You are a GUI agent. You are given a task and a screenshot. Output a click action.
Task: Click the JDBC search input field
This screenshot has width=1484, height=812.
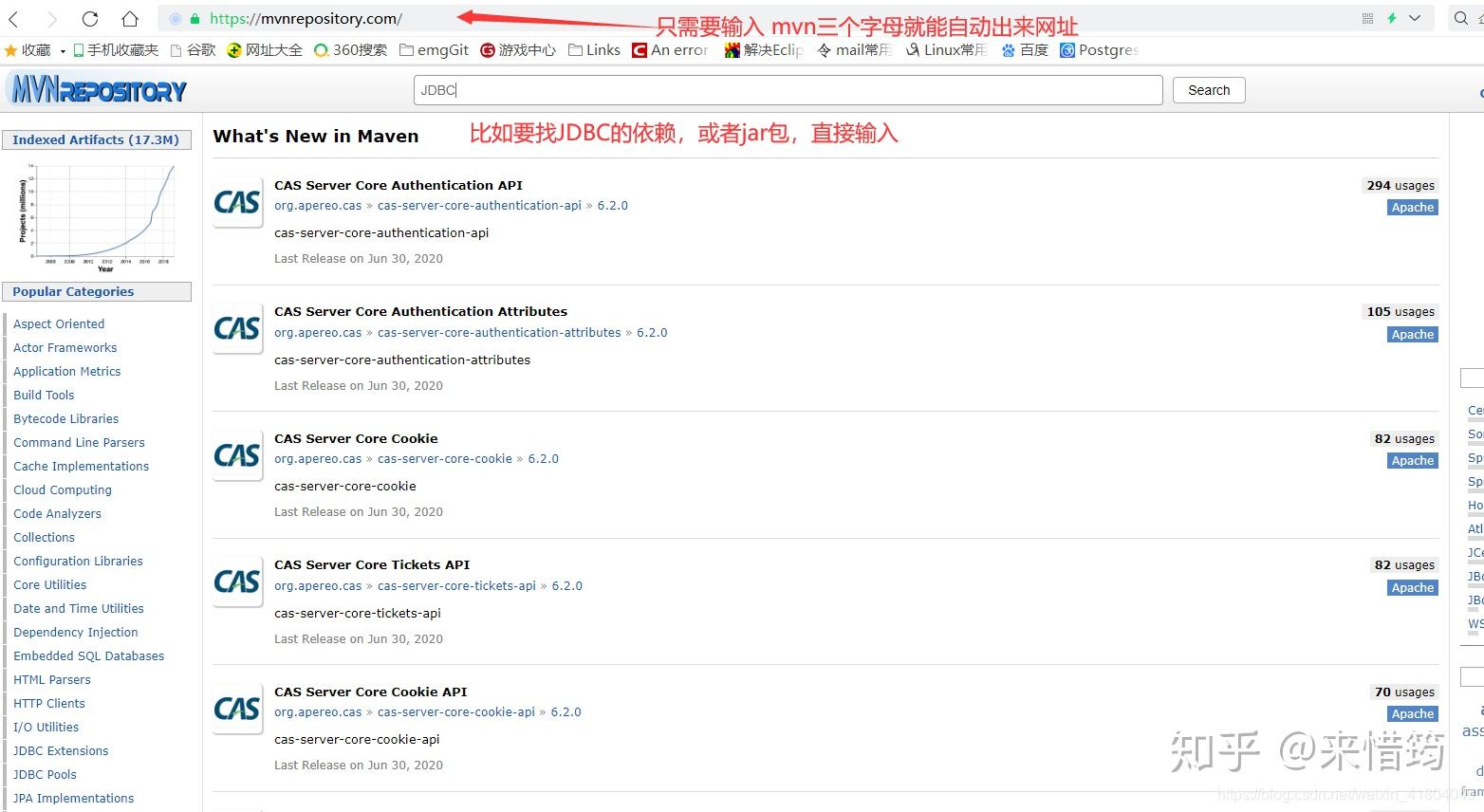click(x=788, y=89)
